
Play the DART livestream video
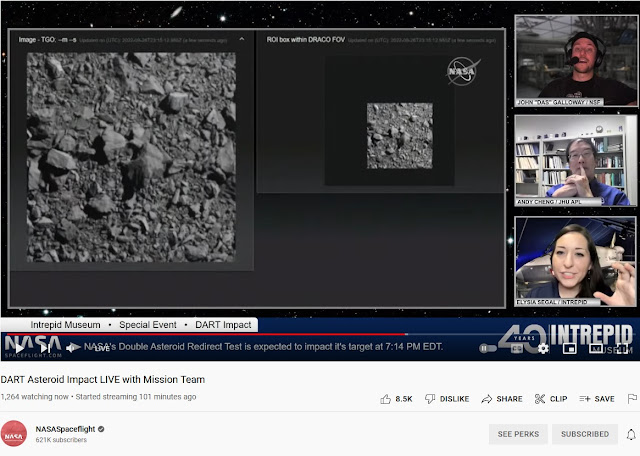(x=19, y=348)
